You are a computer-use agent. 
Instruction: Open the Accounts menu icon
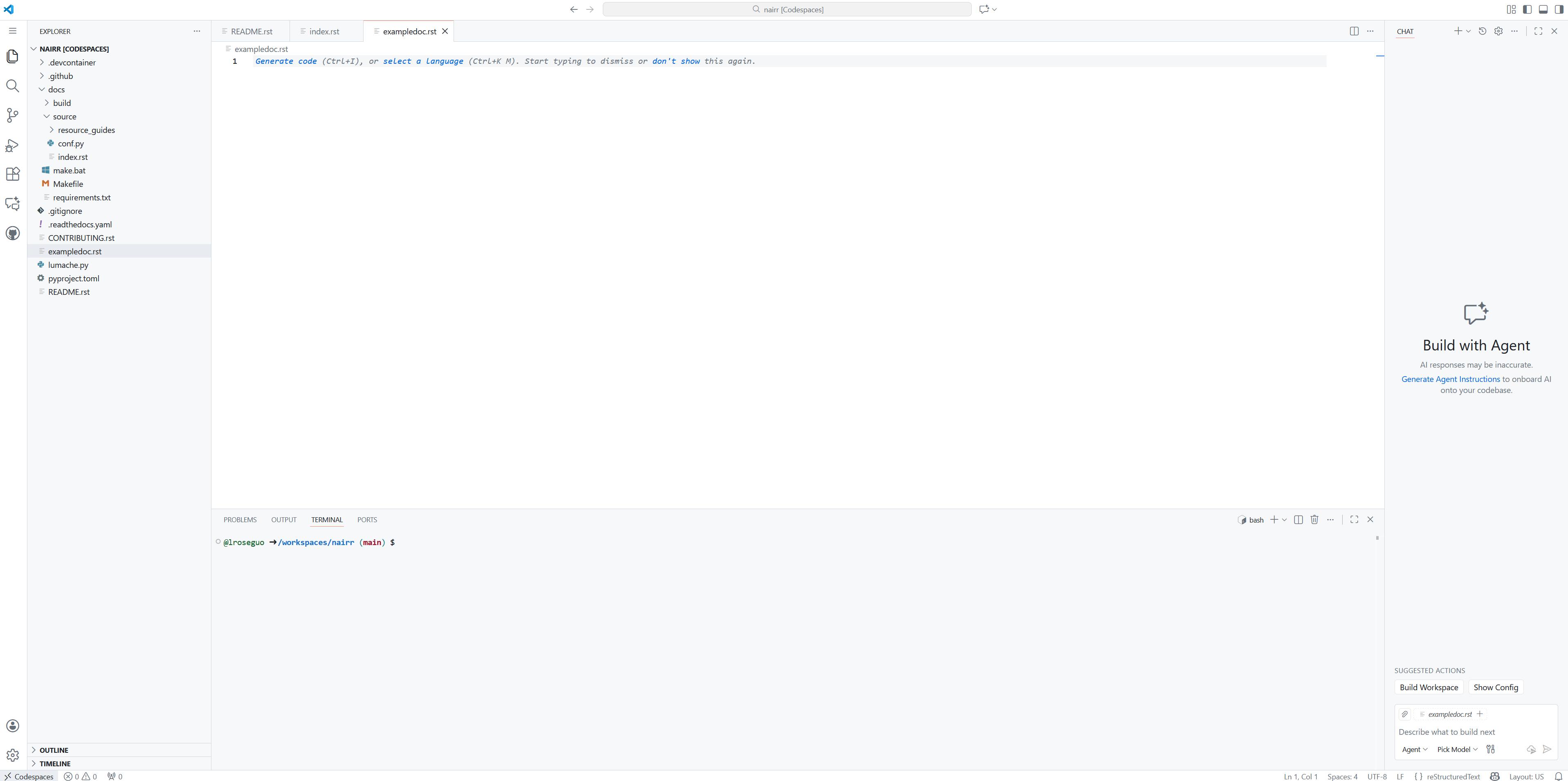13,726
